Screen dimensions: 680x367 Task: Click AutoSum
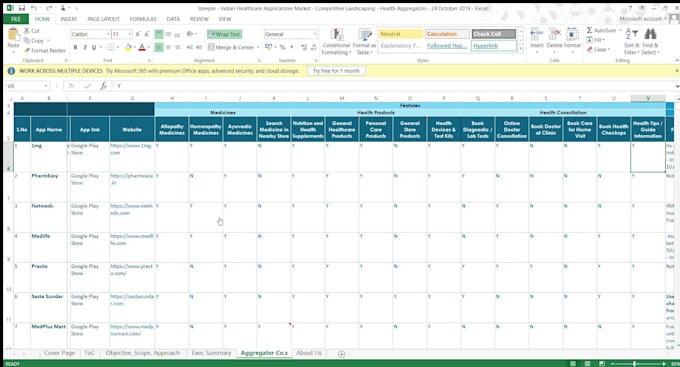coord(601,30)
